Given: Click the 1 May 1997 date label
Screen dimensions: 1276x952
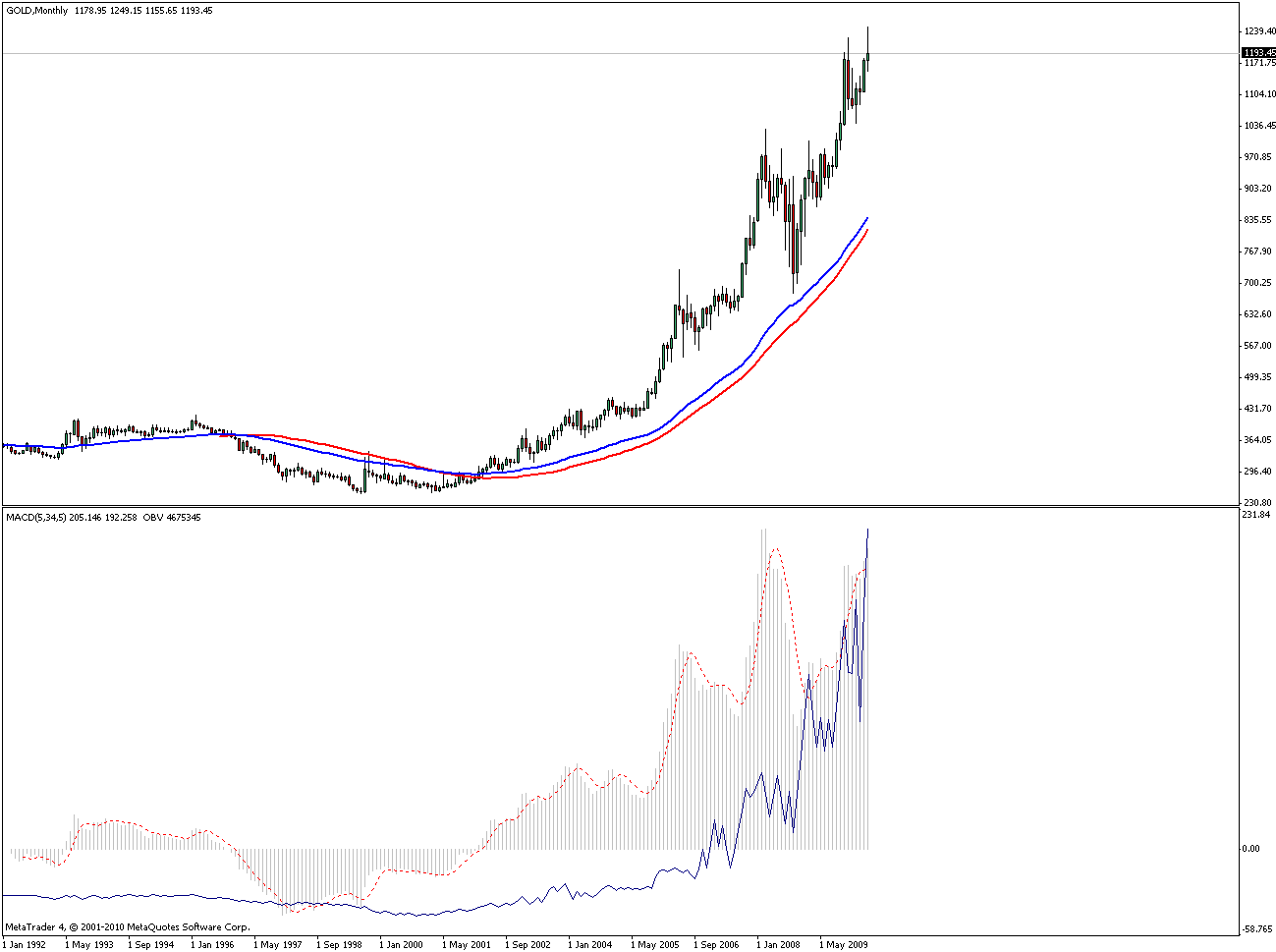Looking at the screenshot, I should [277, 945].
